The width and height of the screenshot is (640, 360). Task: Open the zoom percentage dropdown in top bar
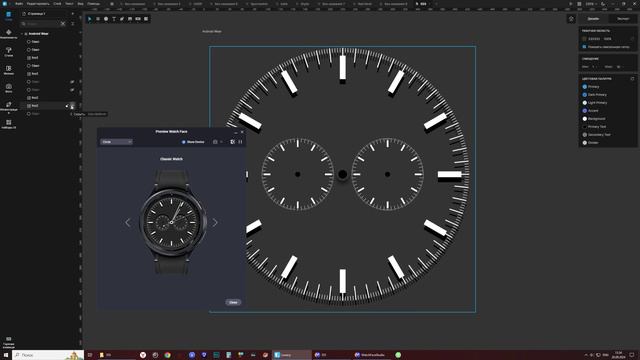[x=591, y=4]
